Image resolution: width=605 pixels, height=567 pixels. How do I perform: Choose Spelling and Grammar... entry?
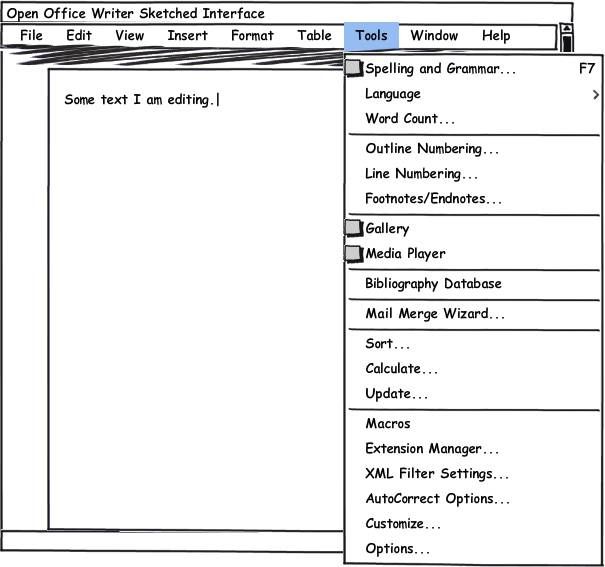click(473, 69)
